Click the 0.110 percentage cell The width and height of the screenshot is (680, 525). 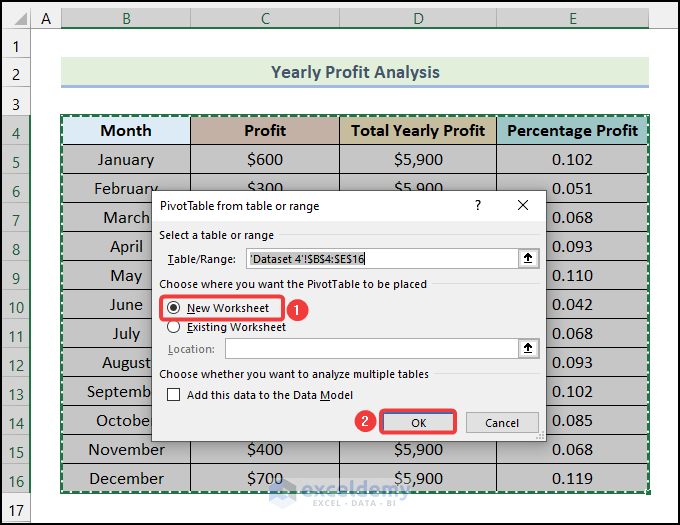[x=597, y=276]
